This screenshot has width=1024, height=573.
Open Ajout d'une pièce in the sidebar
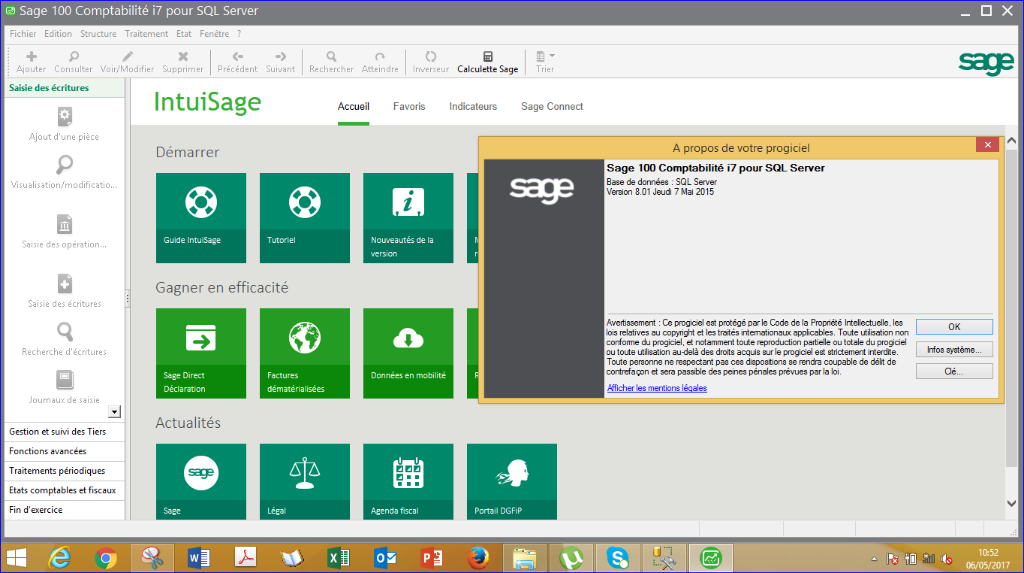[x=64, y=124]
